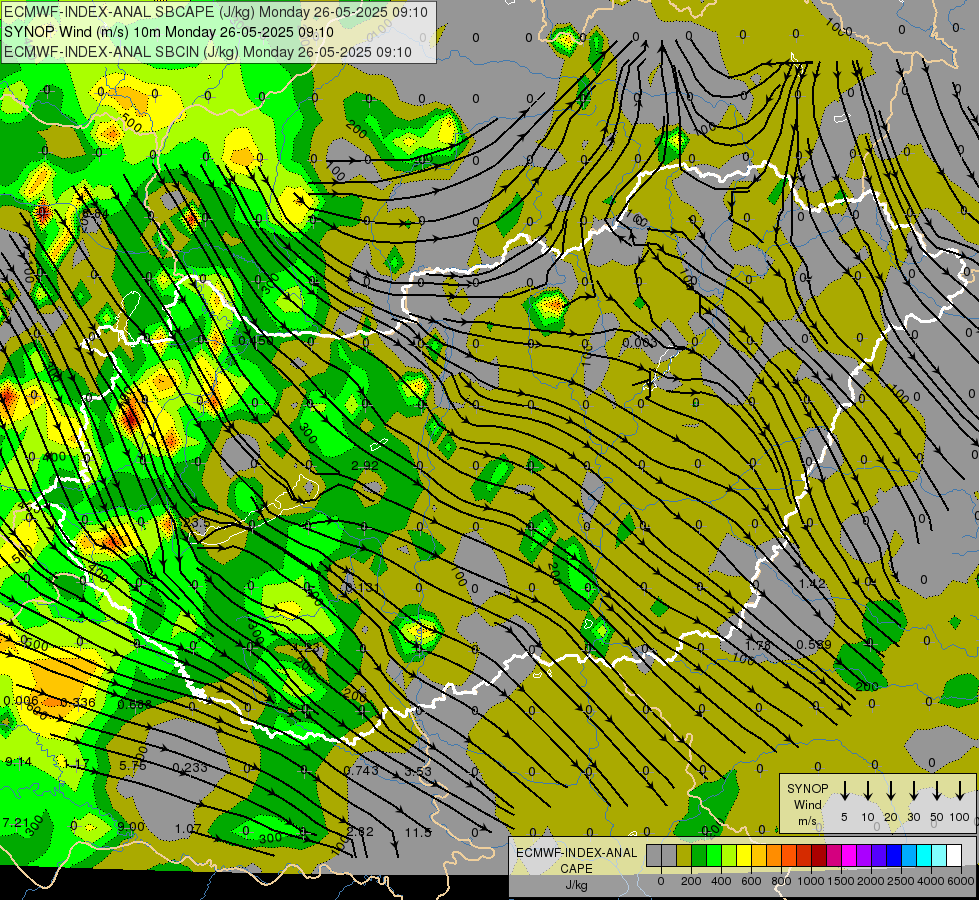The image size is (979, 900).
Task: Click the 50 m/s wind arrow in legend
Action: 937,790
